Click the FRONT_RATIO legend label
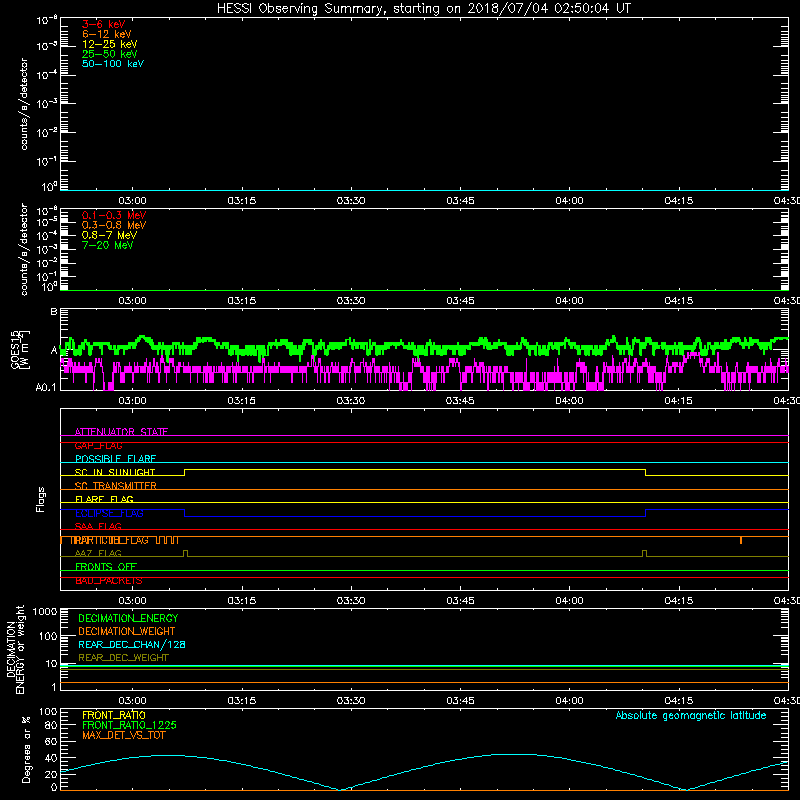This screenshot has width=800, height=800. pos(114,715)
